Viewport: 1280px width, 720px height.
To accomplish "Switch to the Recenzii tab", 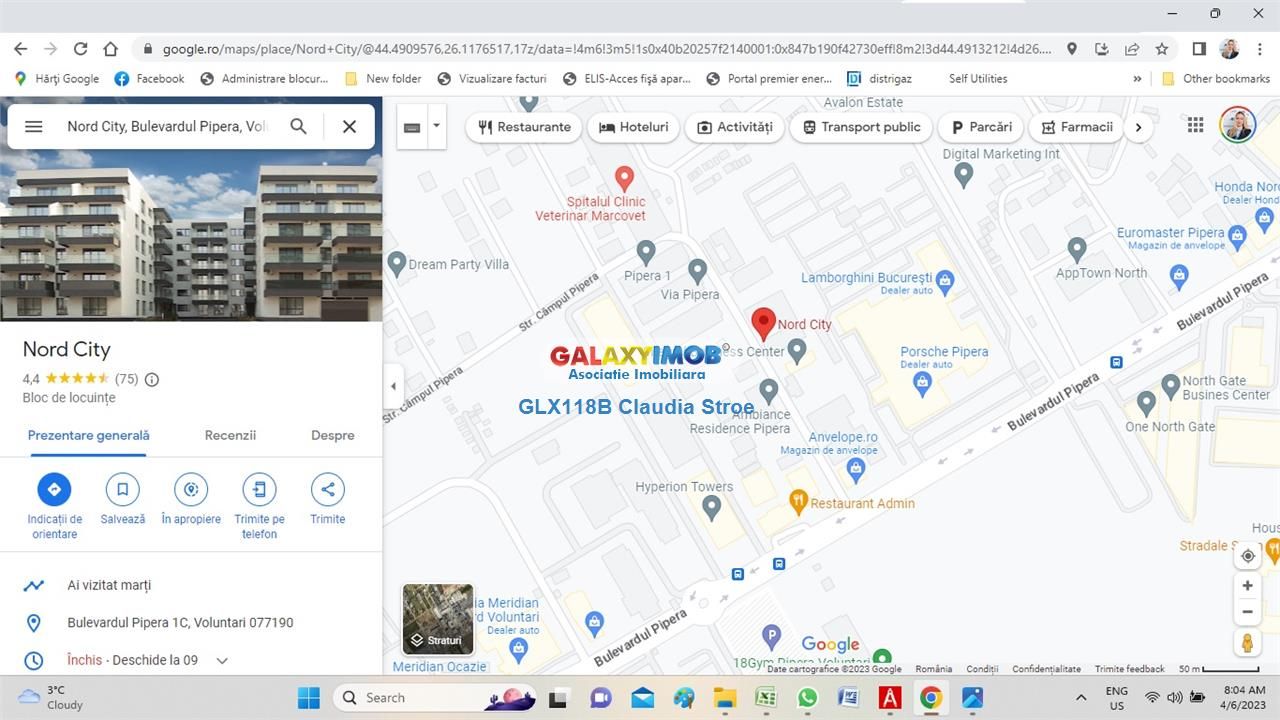I will pos(230,435).
